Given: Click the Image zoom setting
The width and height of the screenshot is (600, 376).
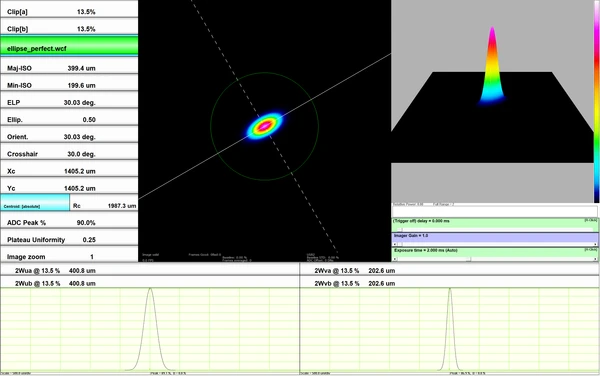Looking at the screenshot, I should click(69, 256).
